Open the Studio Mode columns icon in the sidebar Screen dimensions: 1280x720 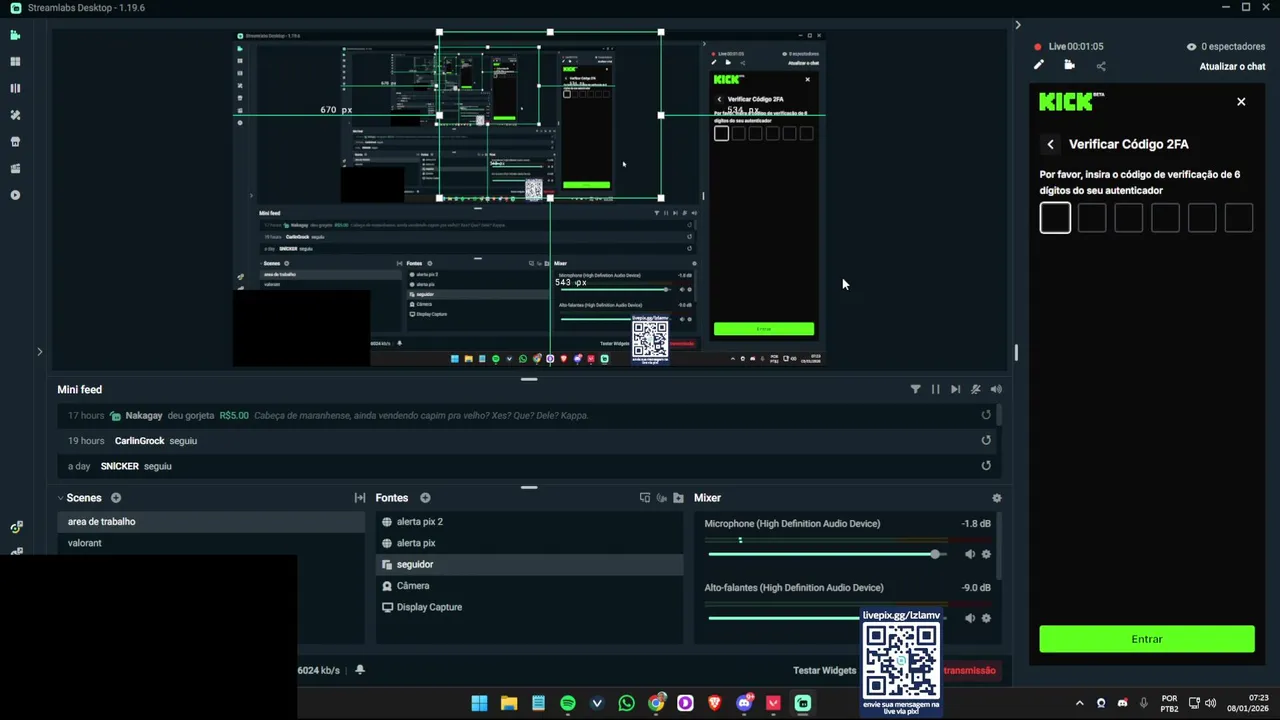[x=15, y=88]
